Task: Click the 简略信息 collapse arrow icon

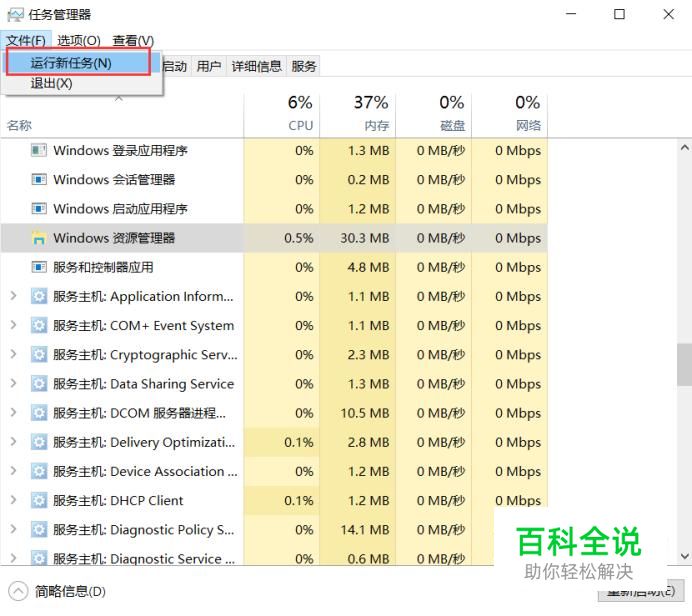Action: click(x=18, y=591)
